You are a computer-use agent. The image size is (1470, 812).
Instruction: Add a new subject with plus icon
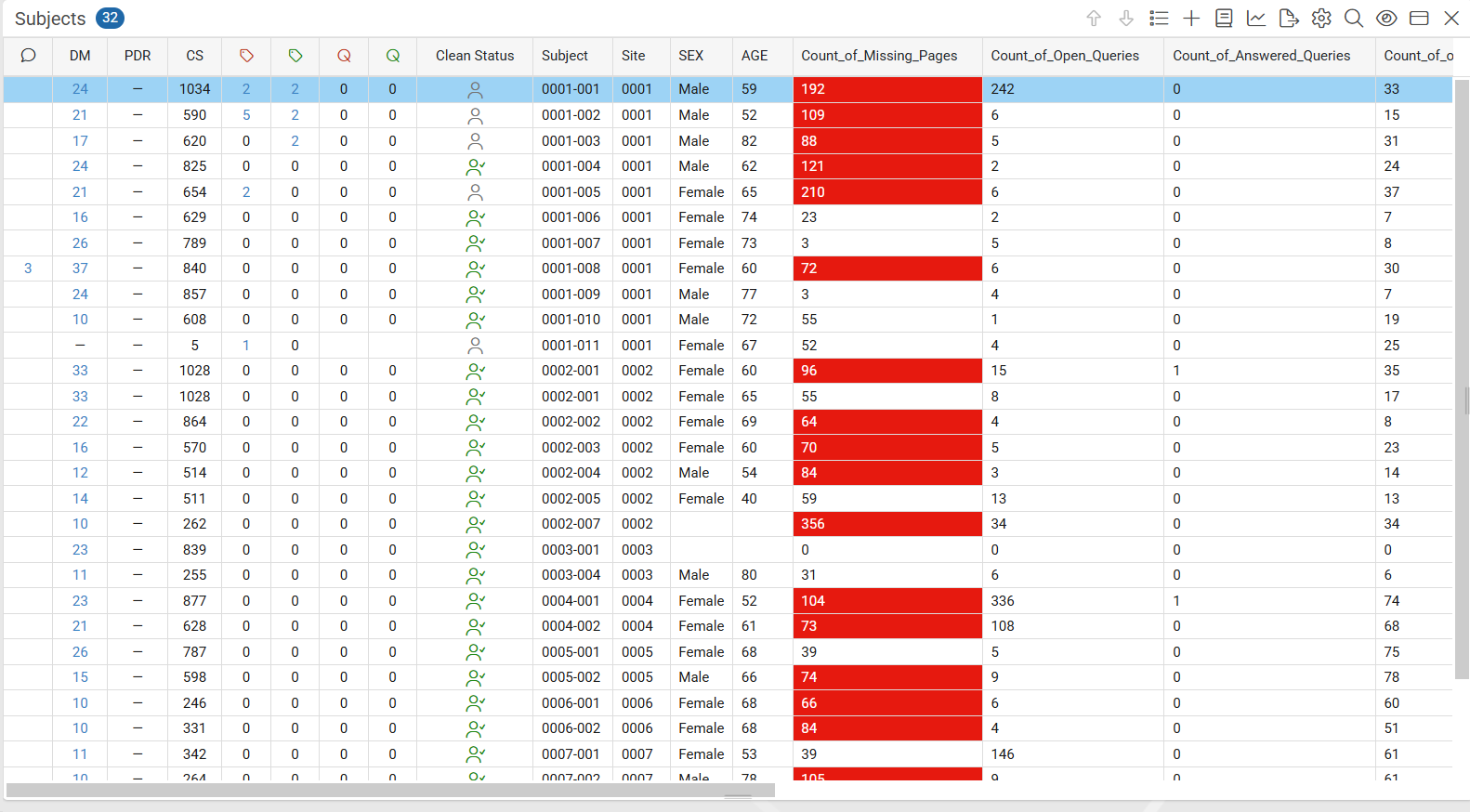pyautogui.click(x=1191, y=18)
